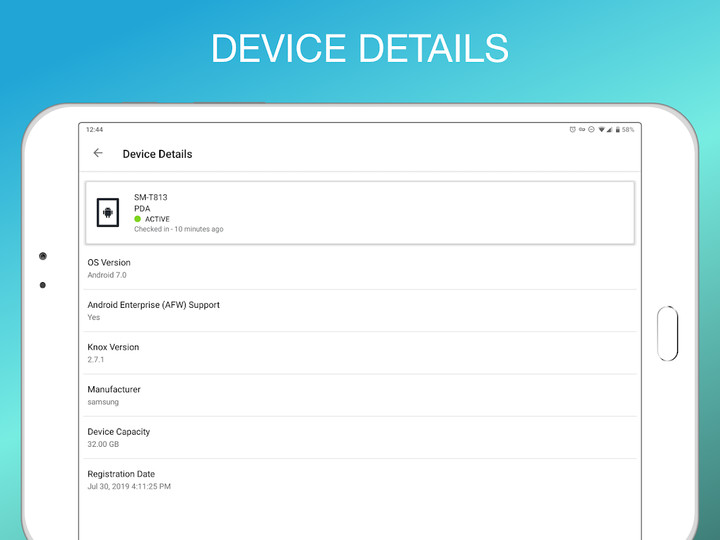Tap the Wi-Fi signal status icon
Screen dimensions: 720x540
(601, 130)
